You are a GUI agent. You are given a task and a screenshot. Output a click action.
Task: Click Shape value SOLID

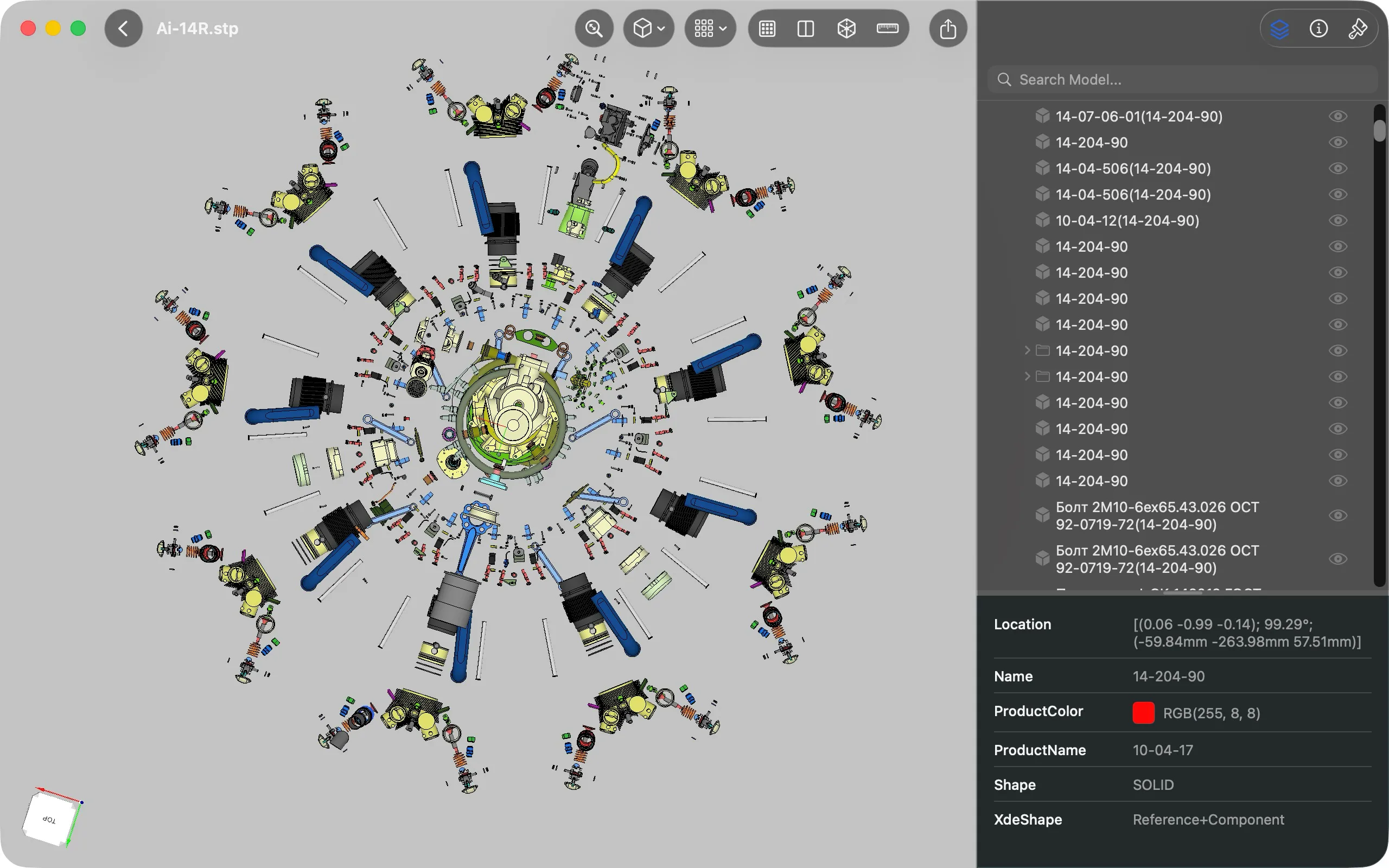coord(1153,785)
